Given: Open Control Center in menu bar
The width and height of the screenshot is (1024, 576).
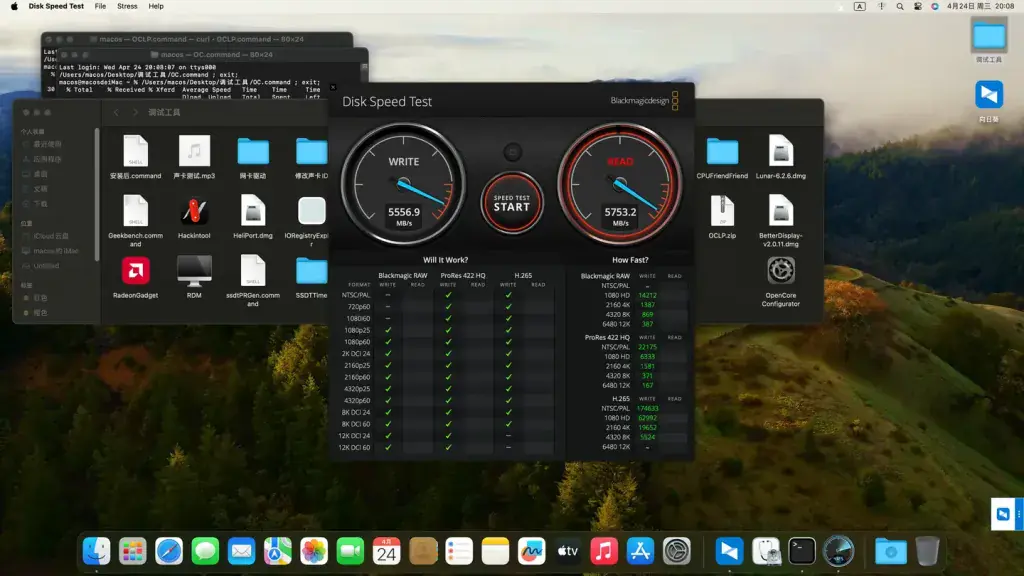Looking at the screenshot, I should [918, 7].
